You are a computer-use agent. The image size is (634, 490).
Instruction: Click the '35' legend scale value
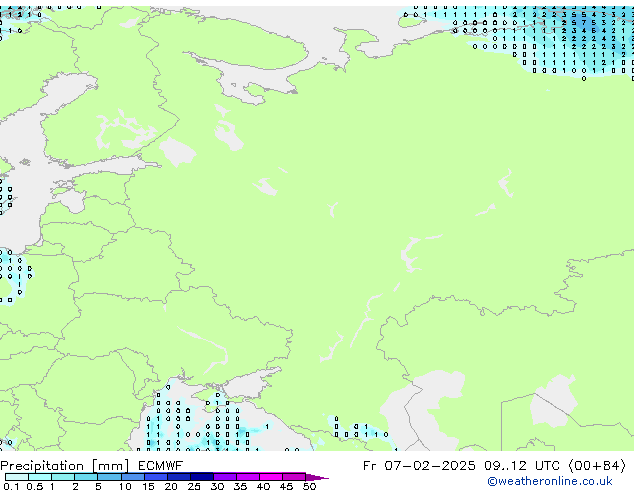click(x=240, y=486)
